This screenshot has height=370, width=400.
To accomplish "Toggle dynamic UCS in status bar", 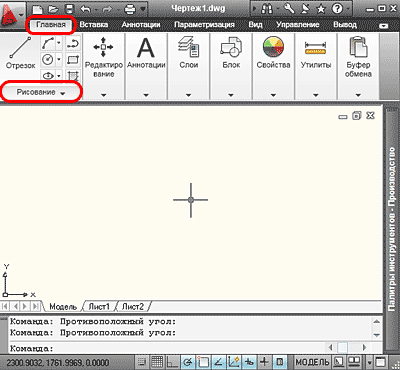I will click(x=234, y=362).
